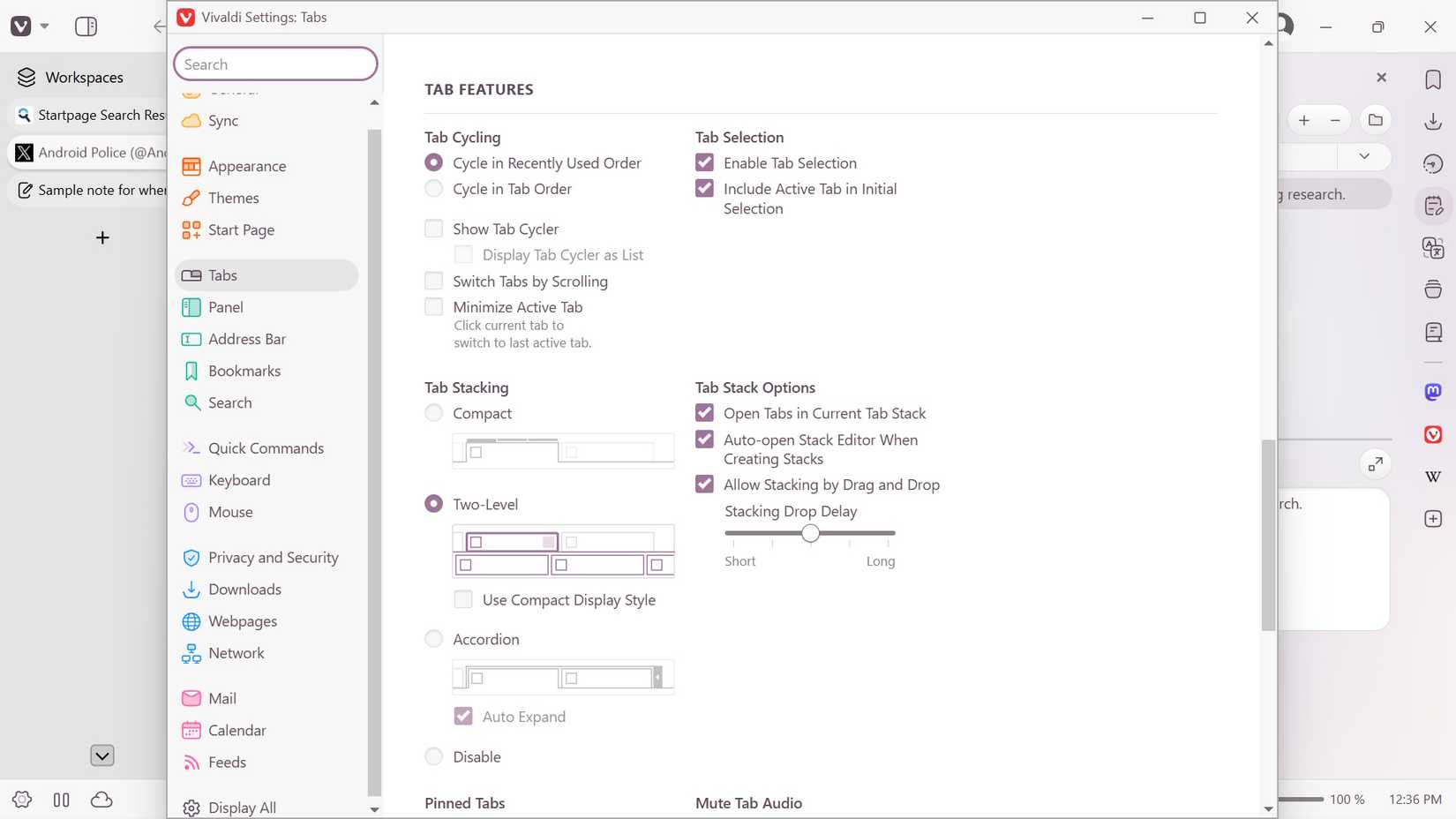
Task: Enable Show Tab Cycler
Action: click(x=433, y=228)
